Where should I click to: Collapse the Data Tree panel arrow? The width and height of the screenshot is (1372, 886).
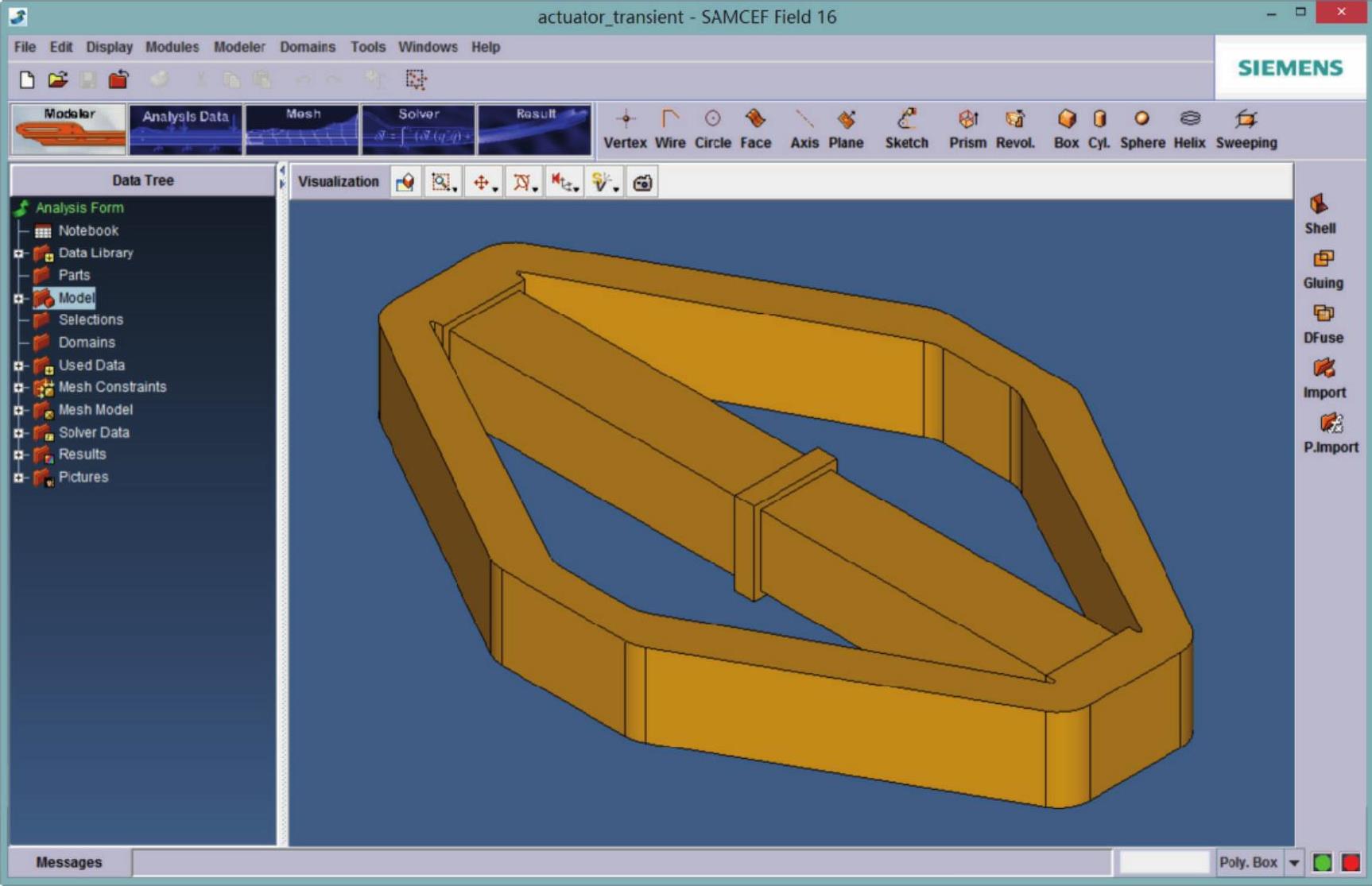click(x=281, y=170)
